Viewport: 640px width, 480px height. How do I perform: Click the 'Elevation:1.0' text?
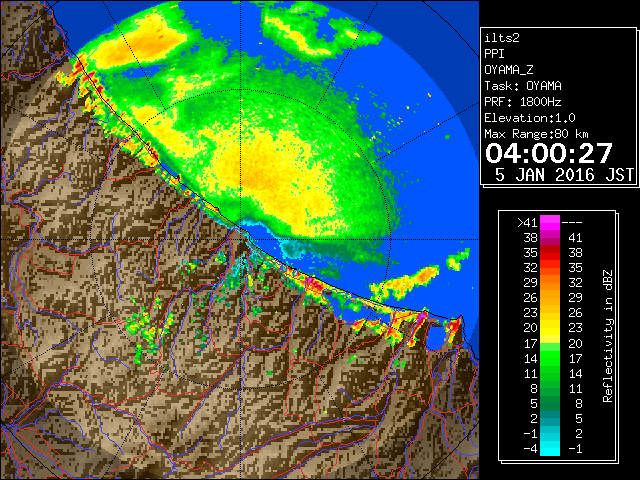pos(530,118)
